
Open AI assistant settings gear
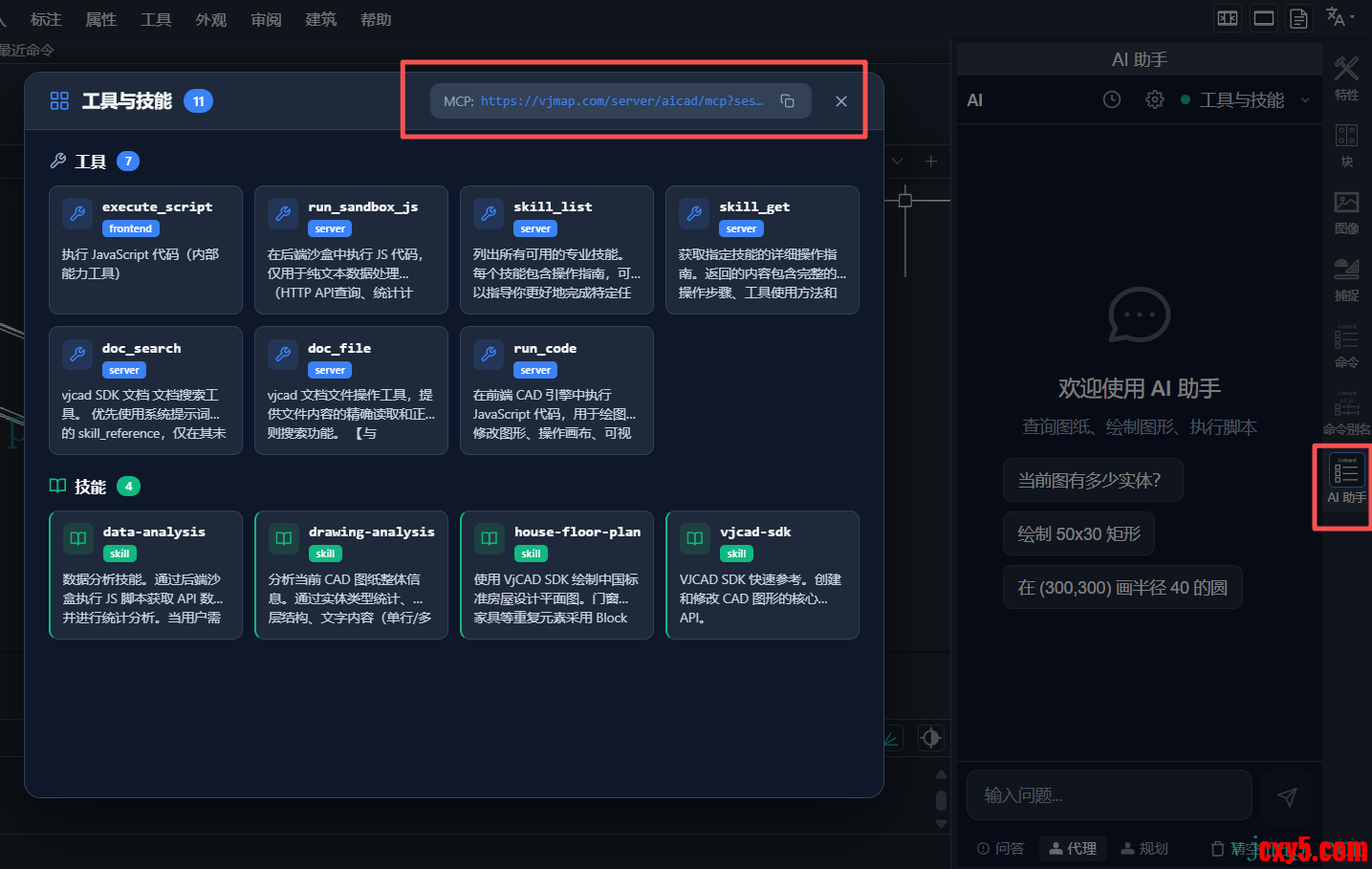(1154, 99)
